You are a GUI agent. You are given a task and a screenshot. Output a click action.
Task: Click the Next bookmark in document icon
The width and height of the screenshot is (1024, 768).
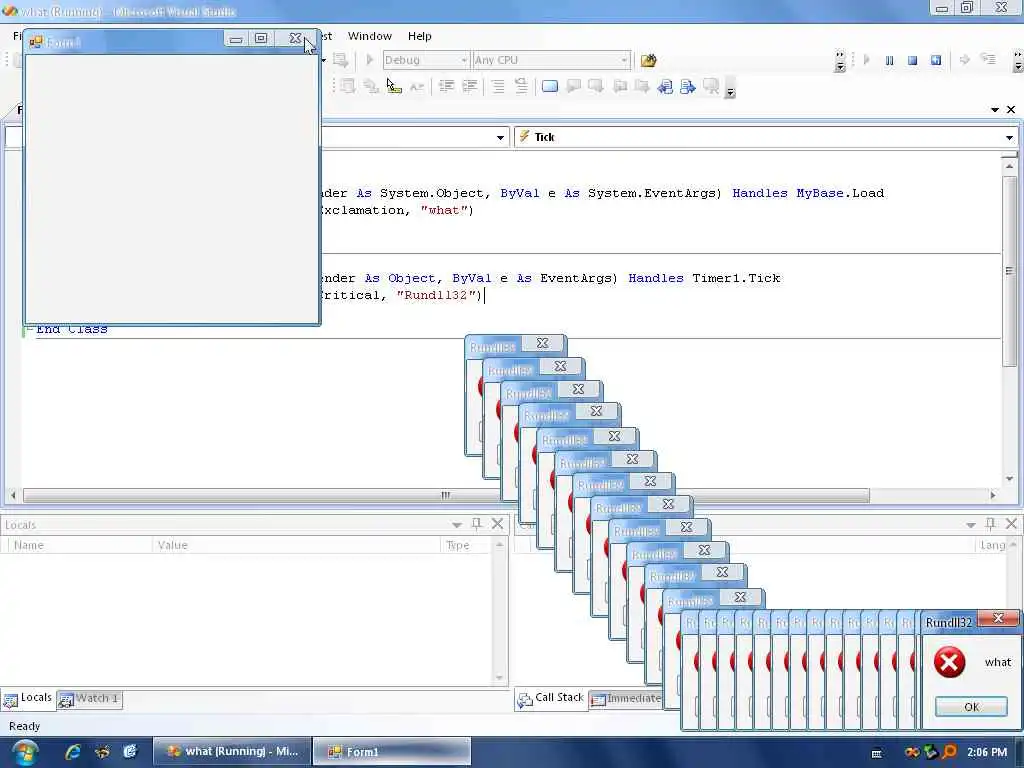(x=687, y=87)
